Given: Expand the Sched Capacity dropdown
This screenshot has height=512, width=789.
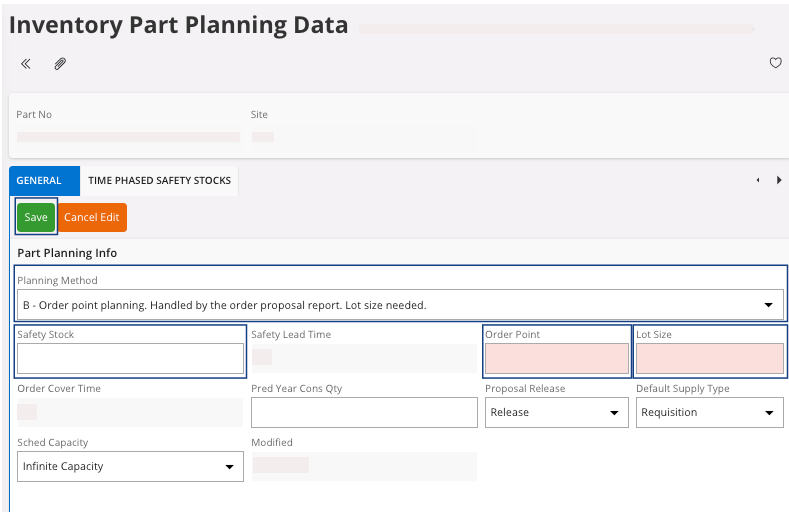Looking at the screenshot, I should pos(130,466).
